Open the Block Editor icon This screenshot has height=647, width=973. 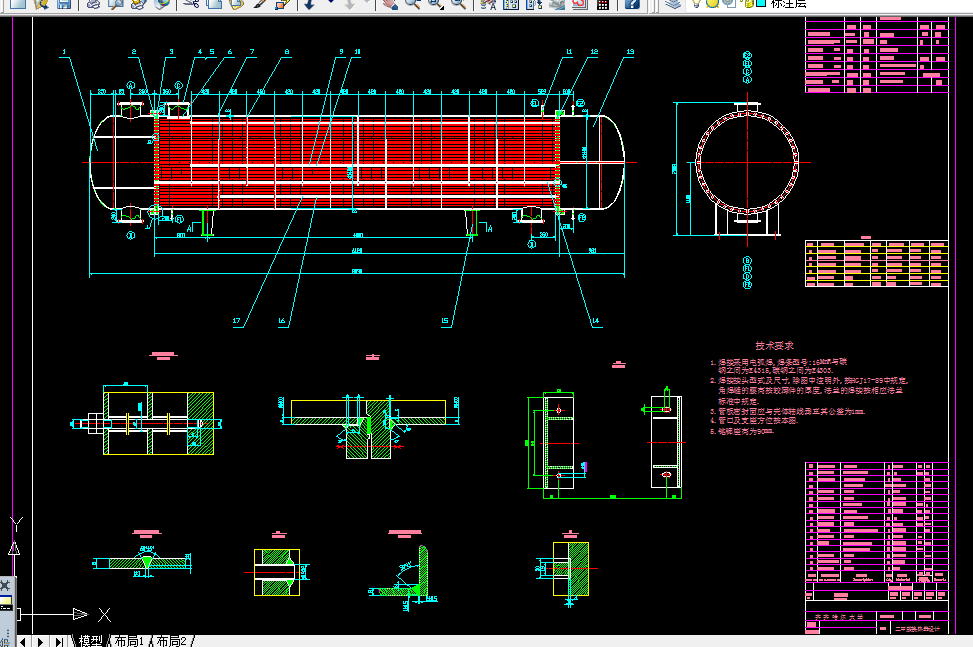point(282,4)
